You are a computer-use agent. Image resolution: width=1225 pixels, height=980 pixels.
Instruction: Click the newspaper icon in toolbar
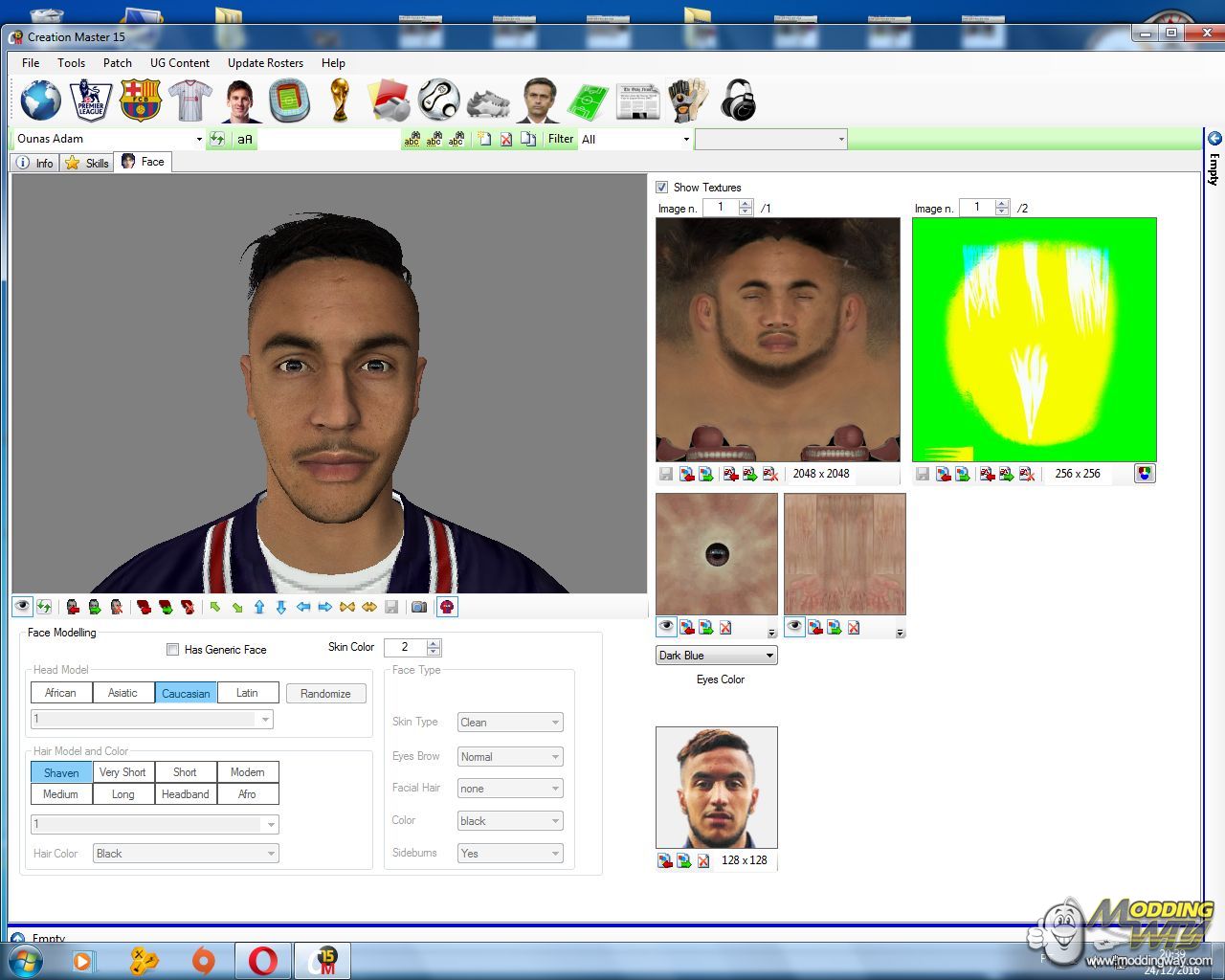[637, 100]
